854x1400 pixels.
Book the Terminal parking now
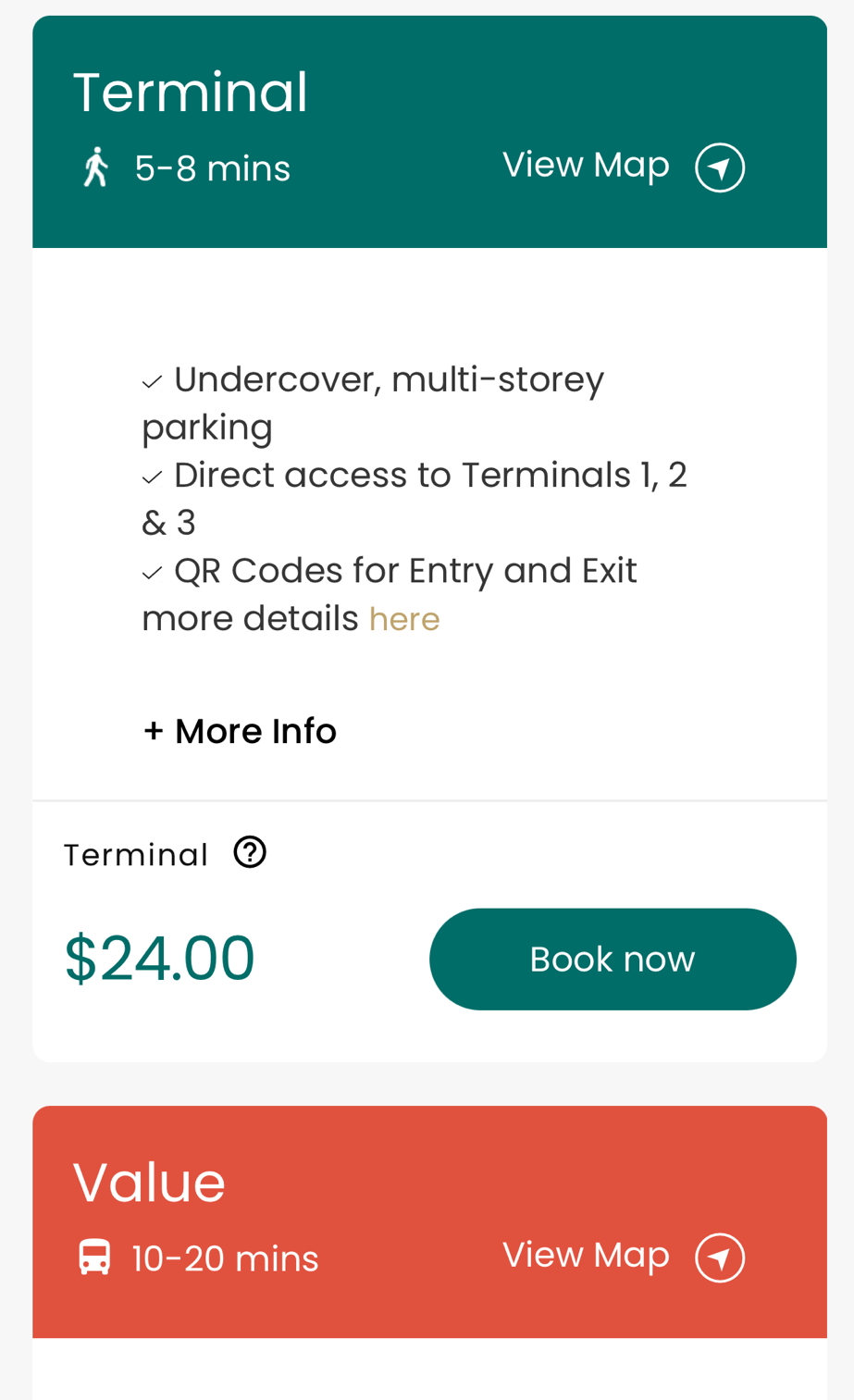(x=613, y=959)
